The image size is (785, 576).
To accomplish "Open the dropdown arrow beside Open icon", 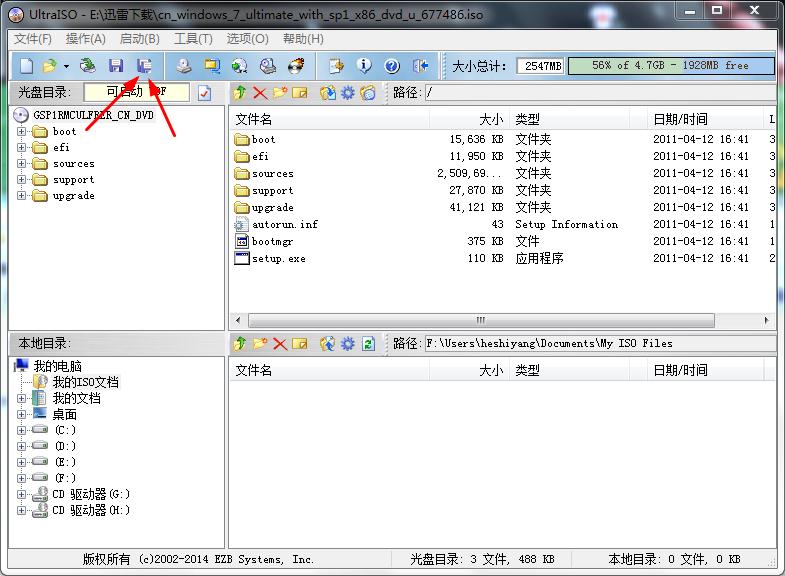I will 66,66.
